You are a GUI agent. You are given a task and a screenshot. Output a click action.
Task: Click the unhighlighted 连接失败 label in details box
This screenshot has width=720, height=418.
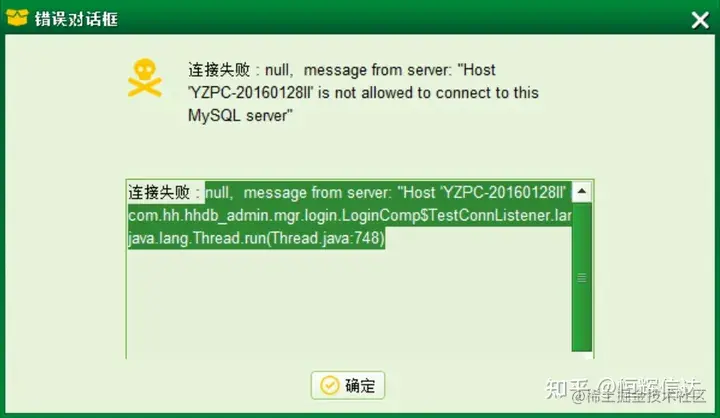[x=159, y=192]
